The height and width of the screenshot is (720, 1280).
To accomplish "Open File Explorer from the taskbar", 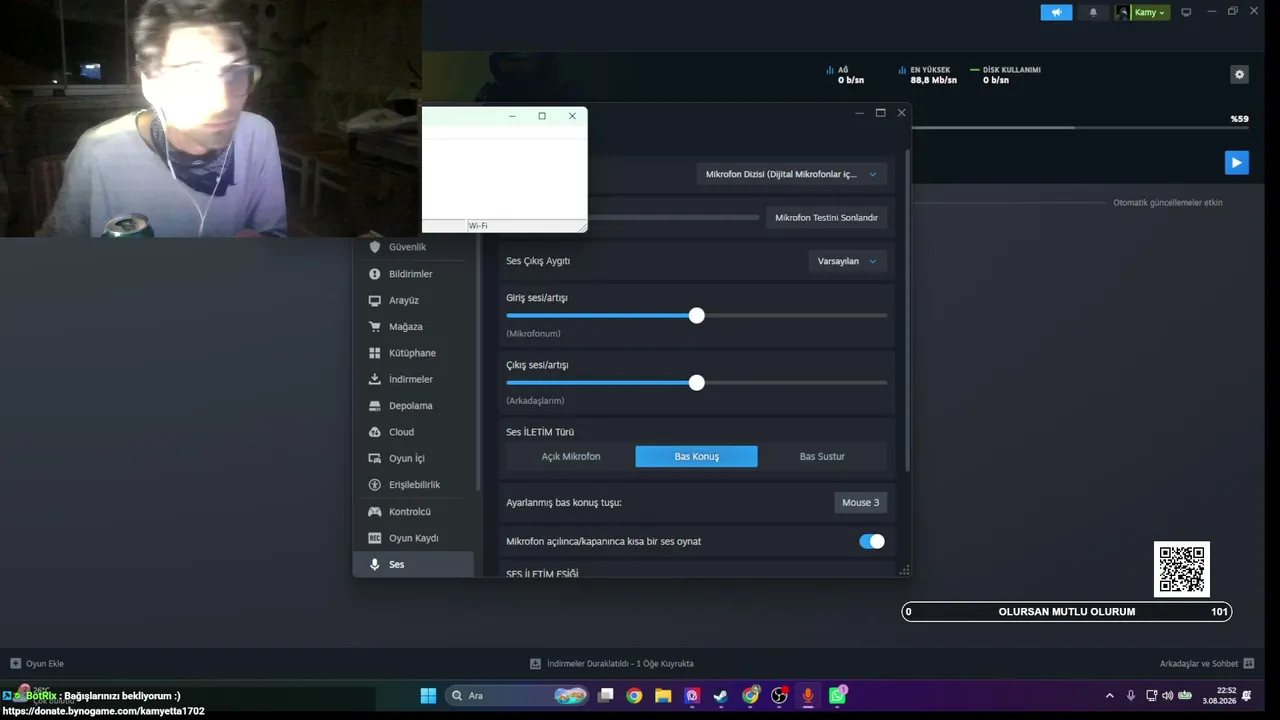I will click(x=663, y=696).
